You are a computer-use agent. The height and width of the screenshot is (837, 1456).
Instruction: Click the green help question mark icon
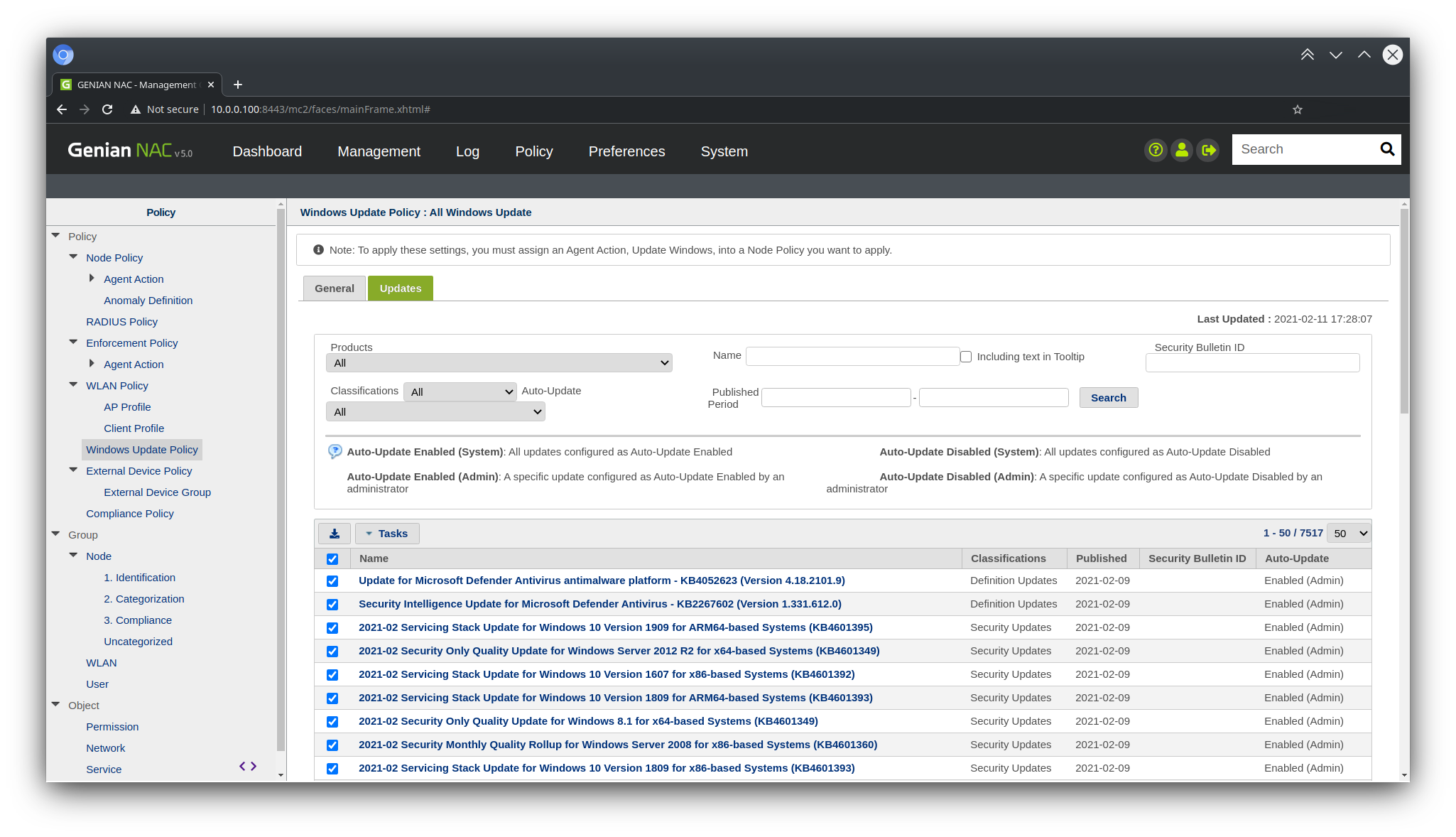1156,150
